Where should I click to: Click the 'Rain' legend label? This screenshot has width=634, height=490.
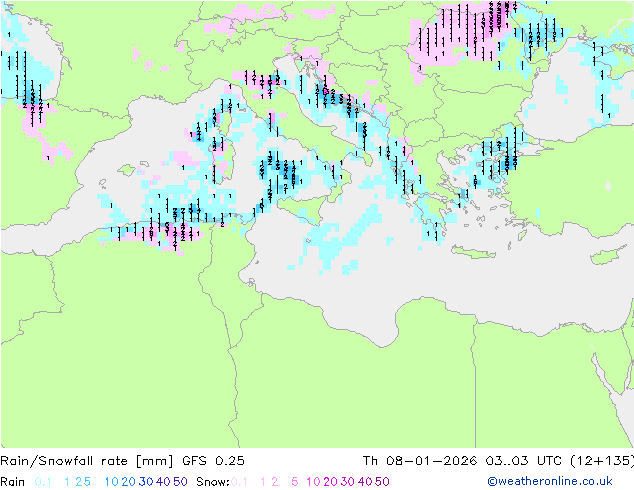click(x=13, y=482)
